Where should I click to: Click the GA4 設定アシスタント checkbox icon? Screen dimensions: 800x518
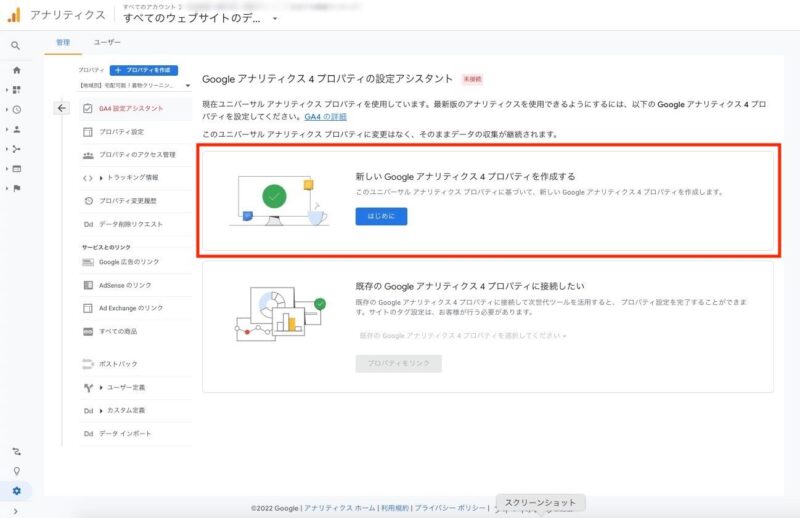tap(88, 108)
